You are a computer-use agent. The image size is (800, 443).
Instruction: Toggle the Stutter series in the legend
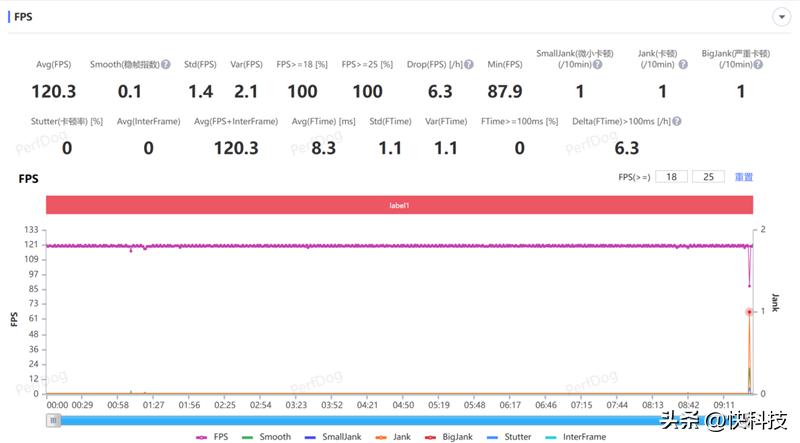509,437
